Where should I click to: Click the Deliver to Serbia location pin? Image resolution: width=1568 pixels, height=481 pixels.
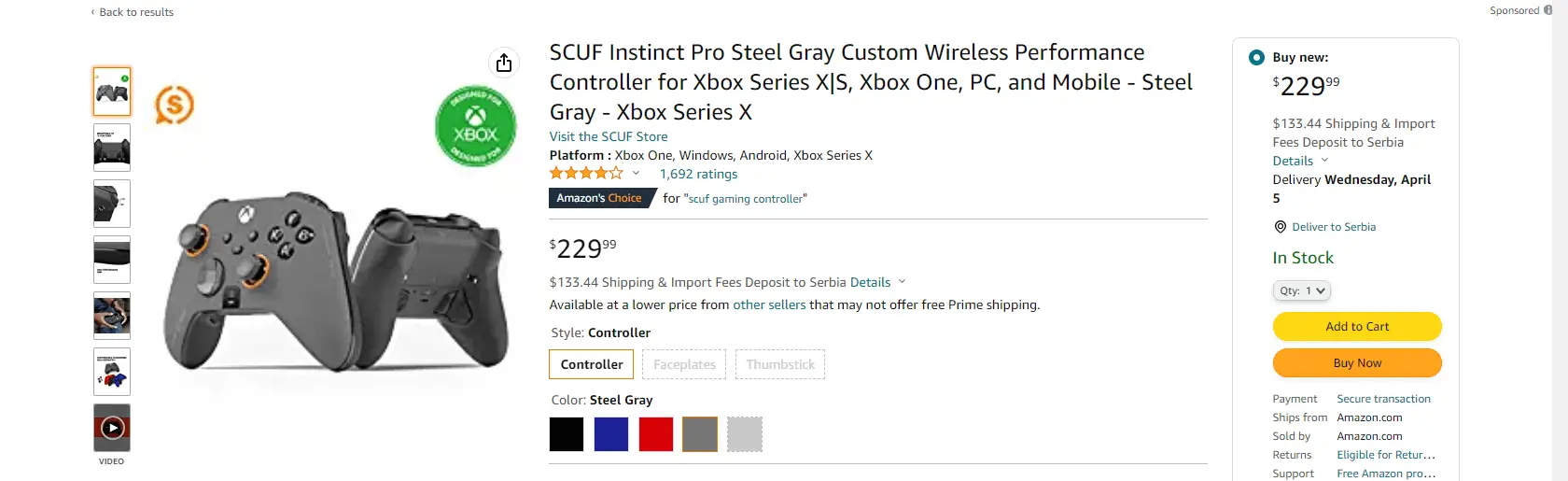click(x=1280, y=227)
